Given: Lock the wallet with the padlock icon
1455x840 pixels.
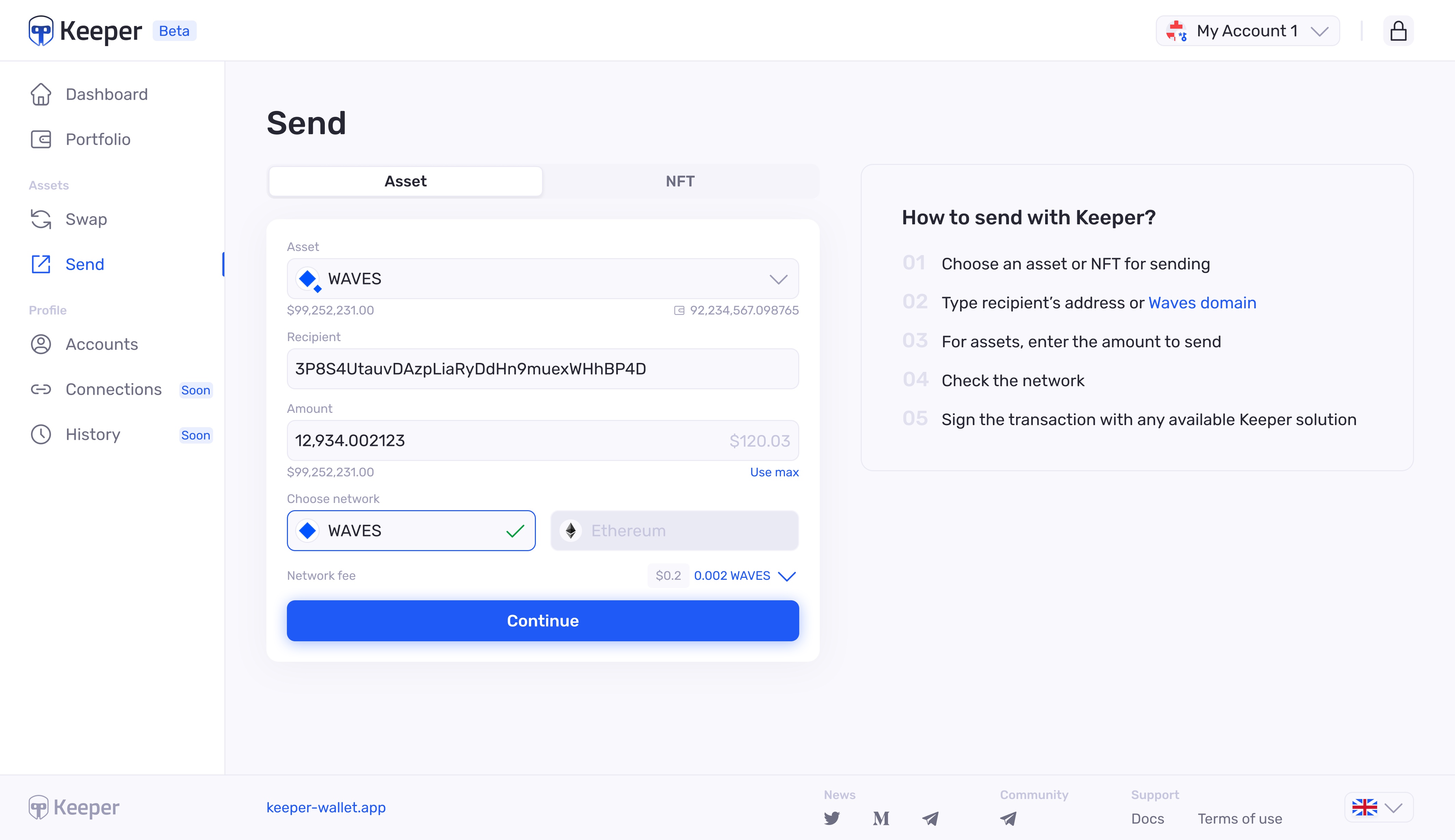Looking at the screenshot, I should tap(1398, 31).
